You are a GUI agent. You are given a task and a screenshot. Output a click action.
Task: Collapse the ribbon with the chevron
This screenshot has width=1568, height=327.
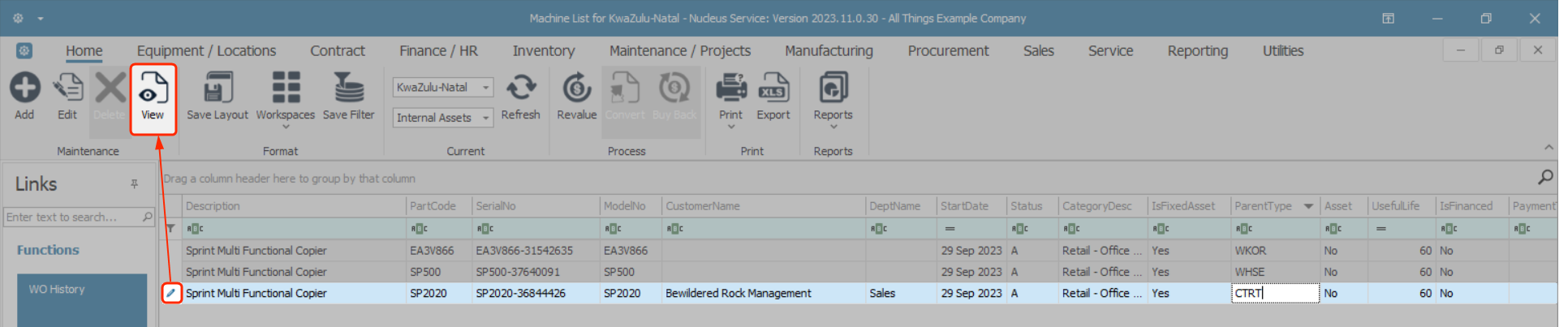[1549, 148]
